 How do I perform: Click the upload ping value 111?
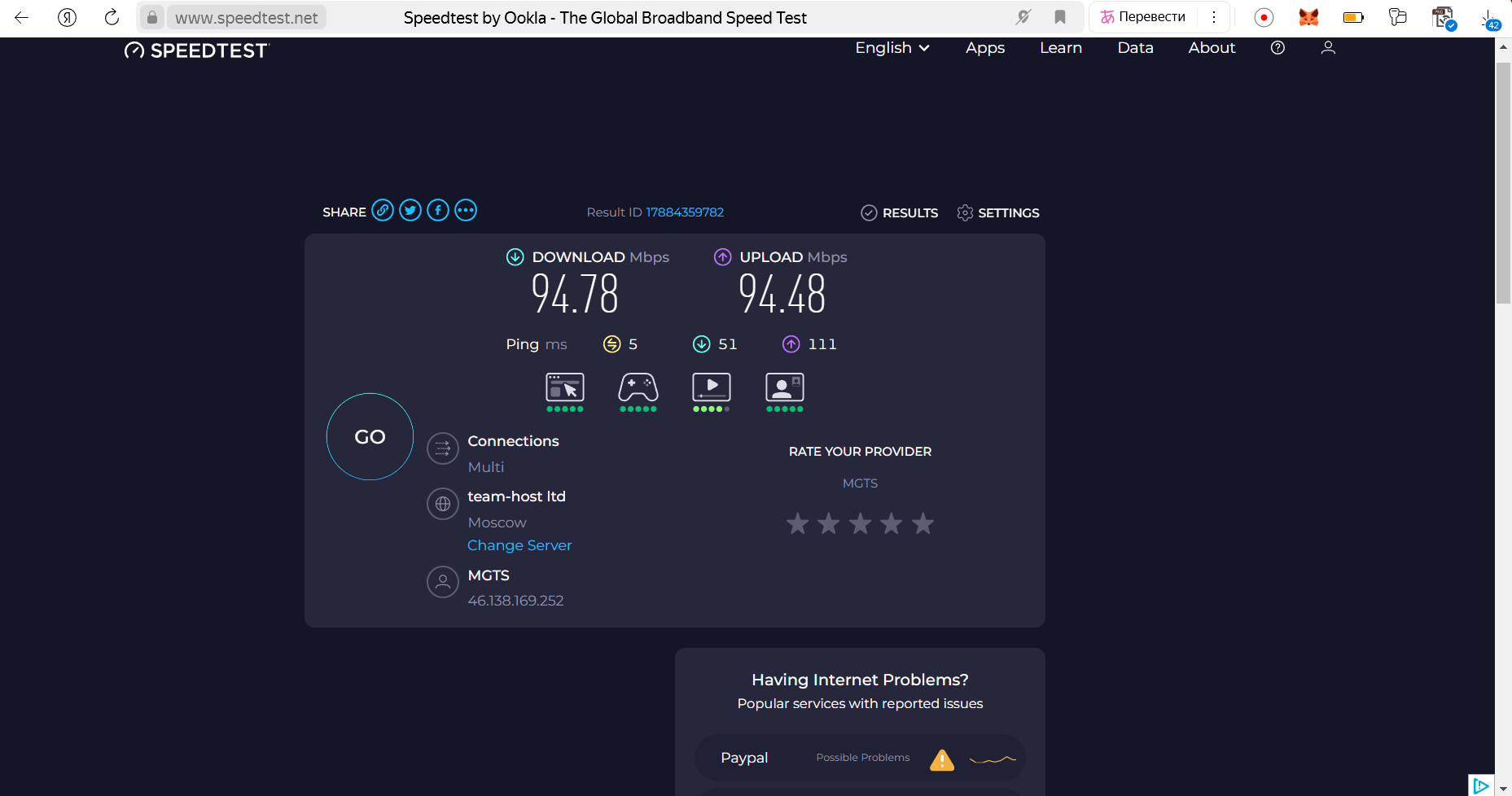pyautogui.click(x=822, y=344)
